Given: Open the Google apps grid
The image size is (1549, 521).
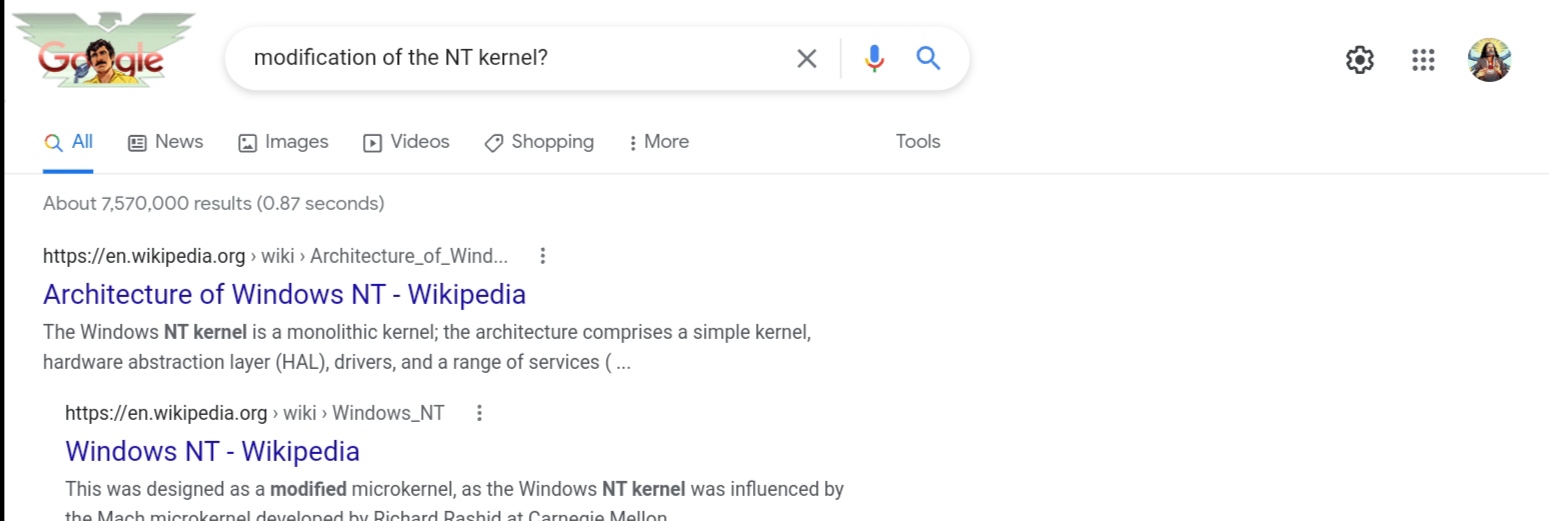Looking at the screenshot, I should (1423, 60).
